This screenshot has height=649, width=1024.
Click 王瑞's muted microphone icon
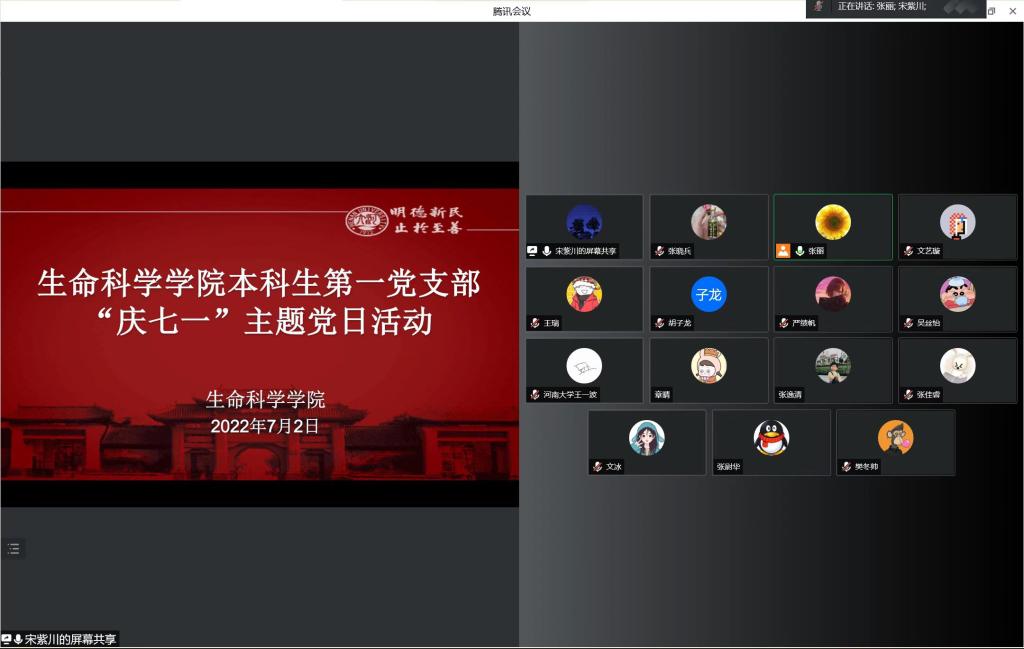(536, 323)
